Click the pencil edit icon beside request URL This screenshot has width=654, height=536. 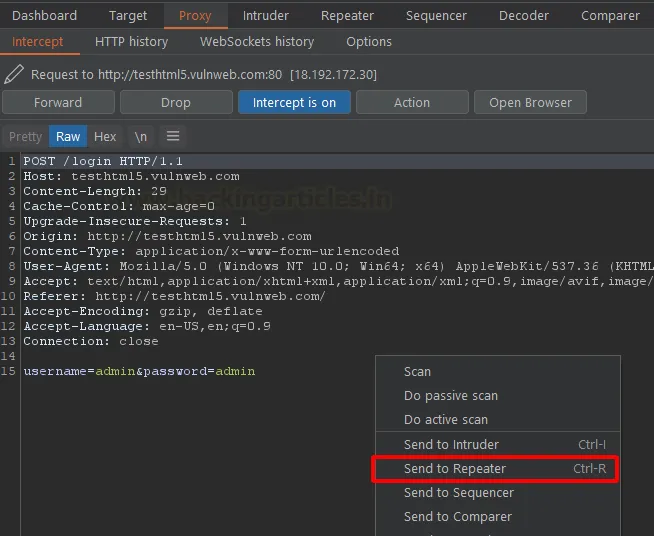[x=14, y=75]
